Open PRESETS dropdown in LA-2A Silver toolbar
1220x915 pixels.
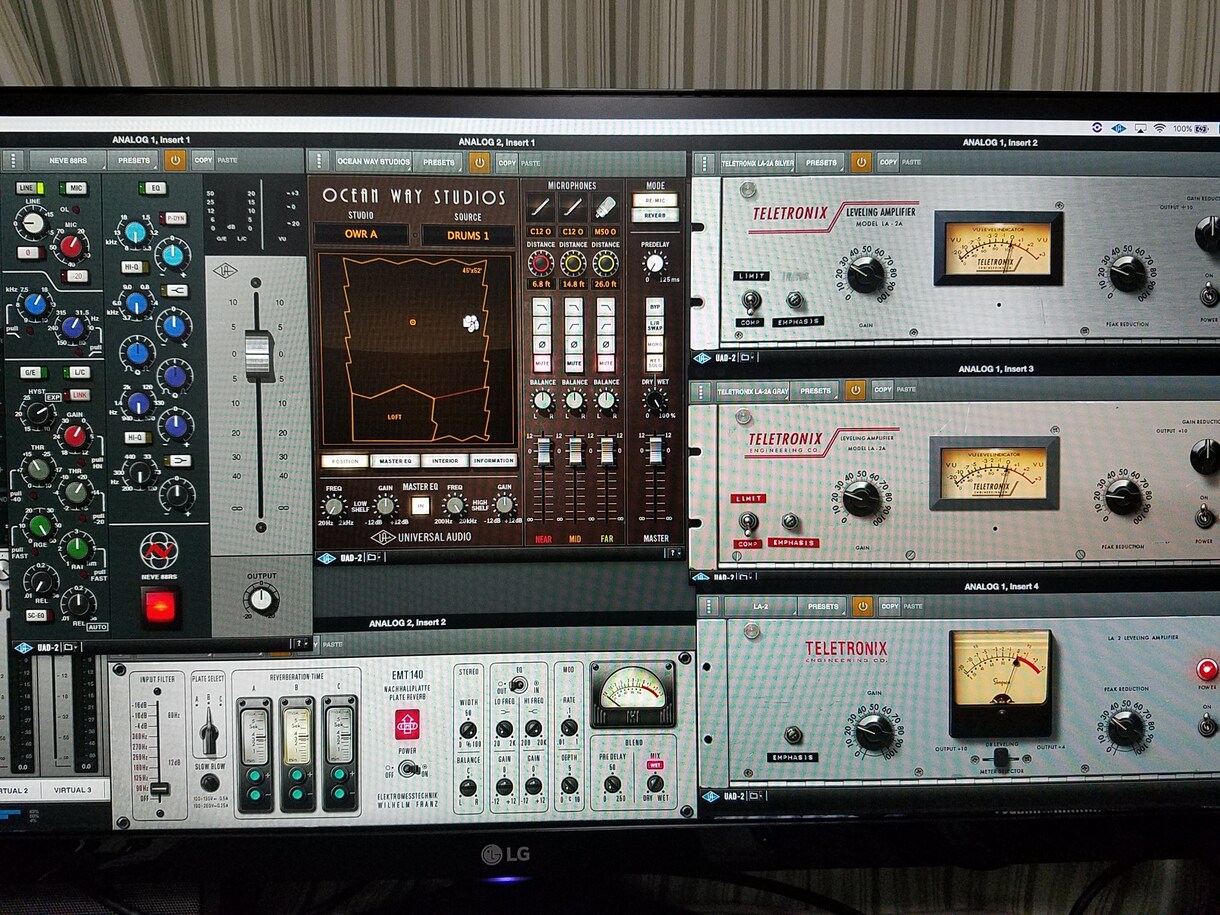pos(822,162)
